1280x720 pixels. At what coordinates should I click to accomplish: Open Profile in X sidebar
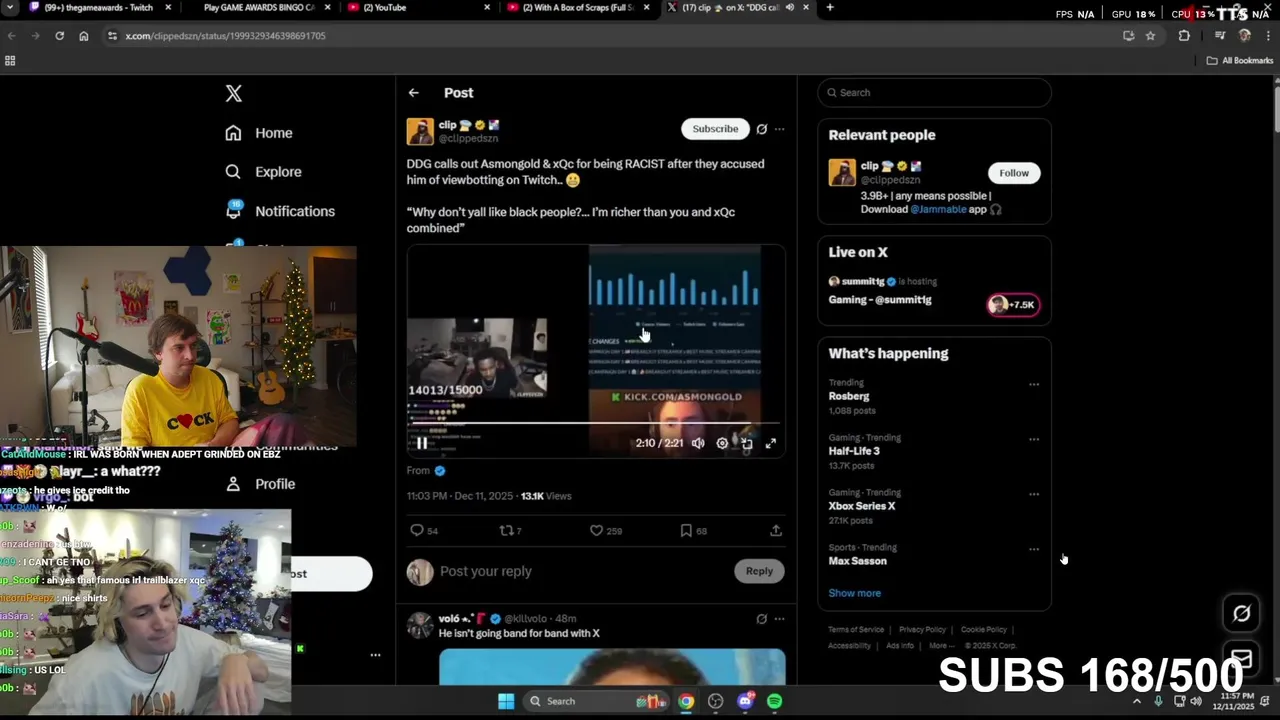point(260,484)
